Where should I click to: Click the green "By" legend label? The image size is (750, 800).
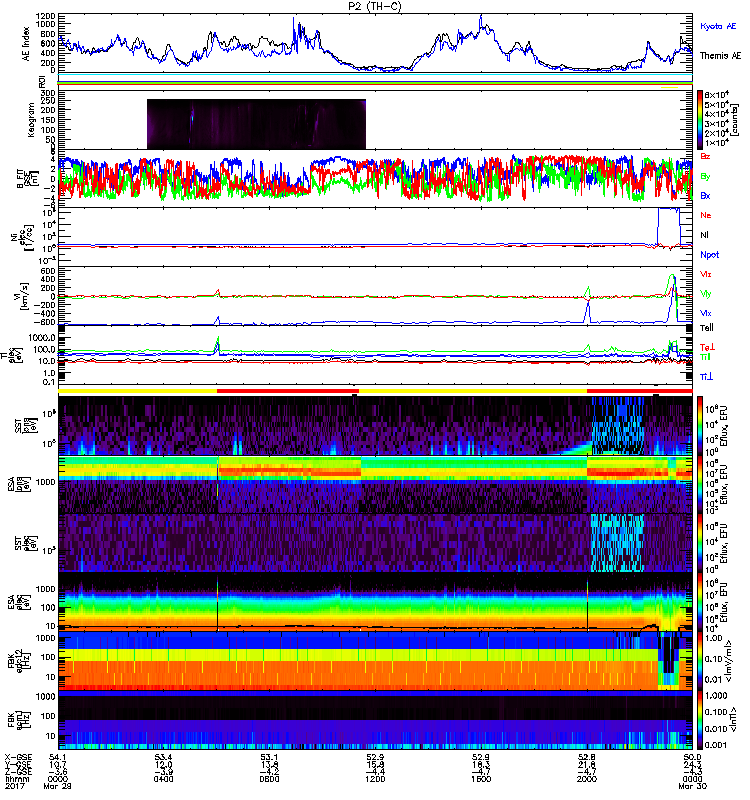click(705, 177)
